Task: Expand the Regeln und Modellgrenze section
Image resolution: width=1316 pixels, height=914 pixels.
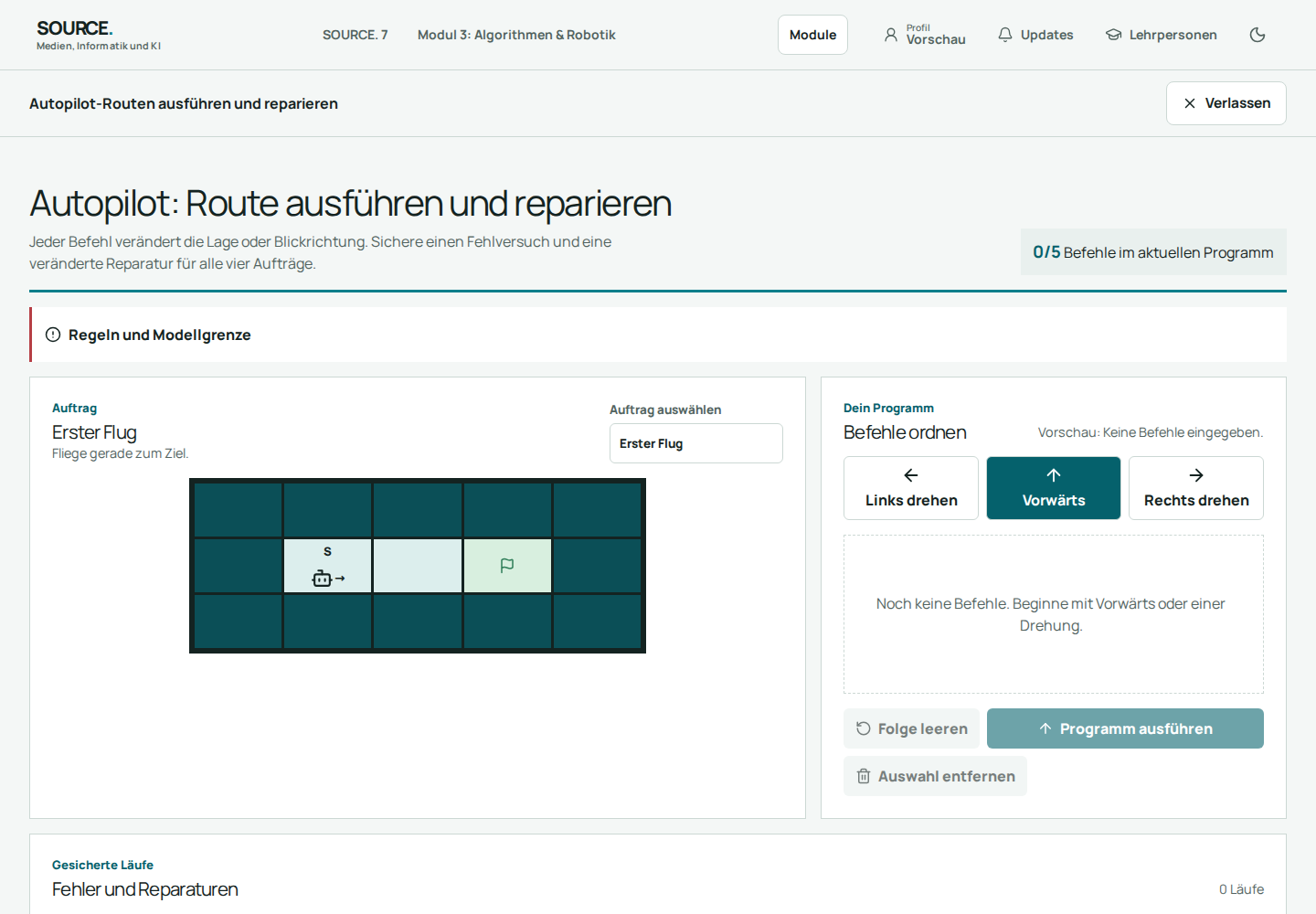Action: tap(658, 335)
